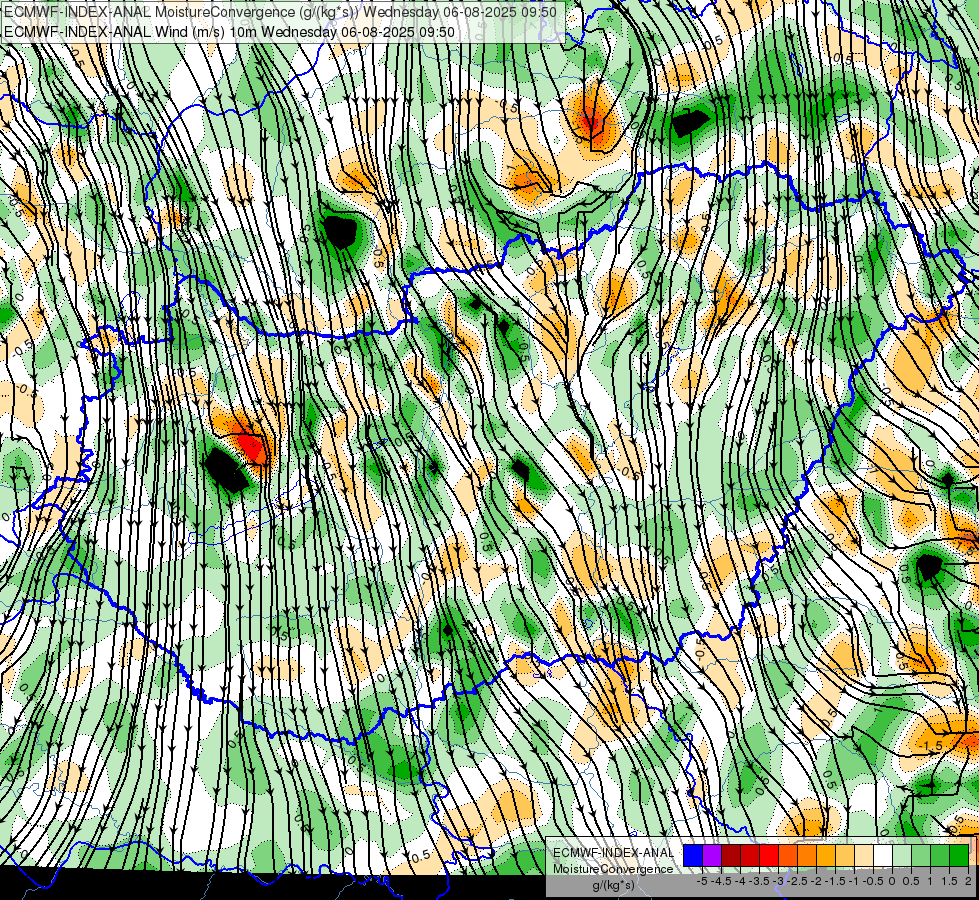Click the ECMWF-INDEX-ANAL label in the legend box

point(613,853)
